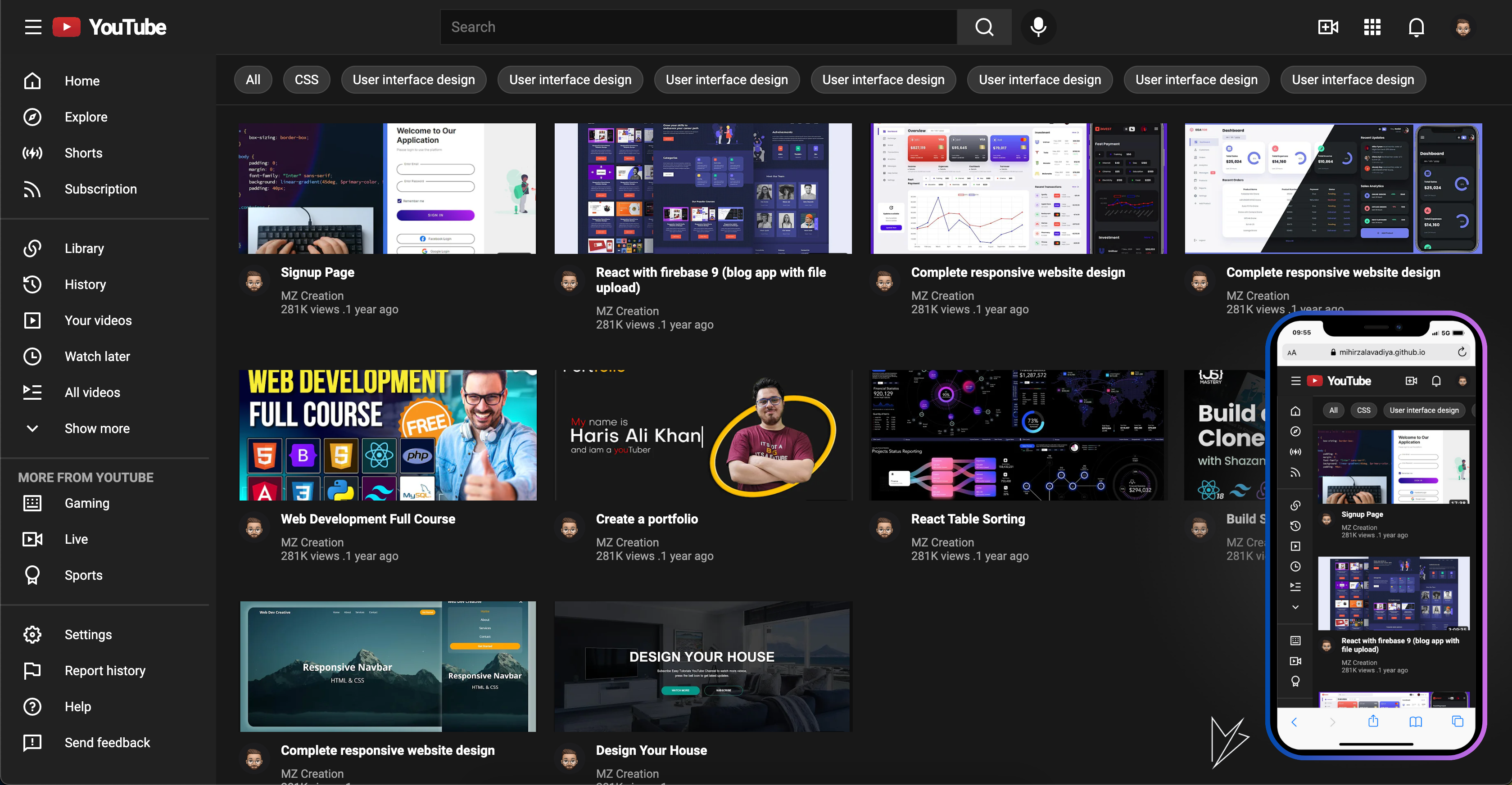Open the Signup Page title in the main grid
Image resolution: width=1512 pixels, height=785 pixels.
317,272
